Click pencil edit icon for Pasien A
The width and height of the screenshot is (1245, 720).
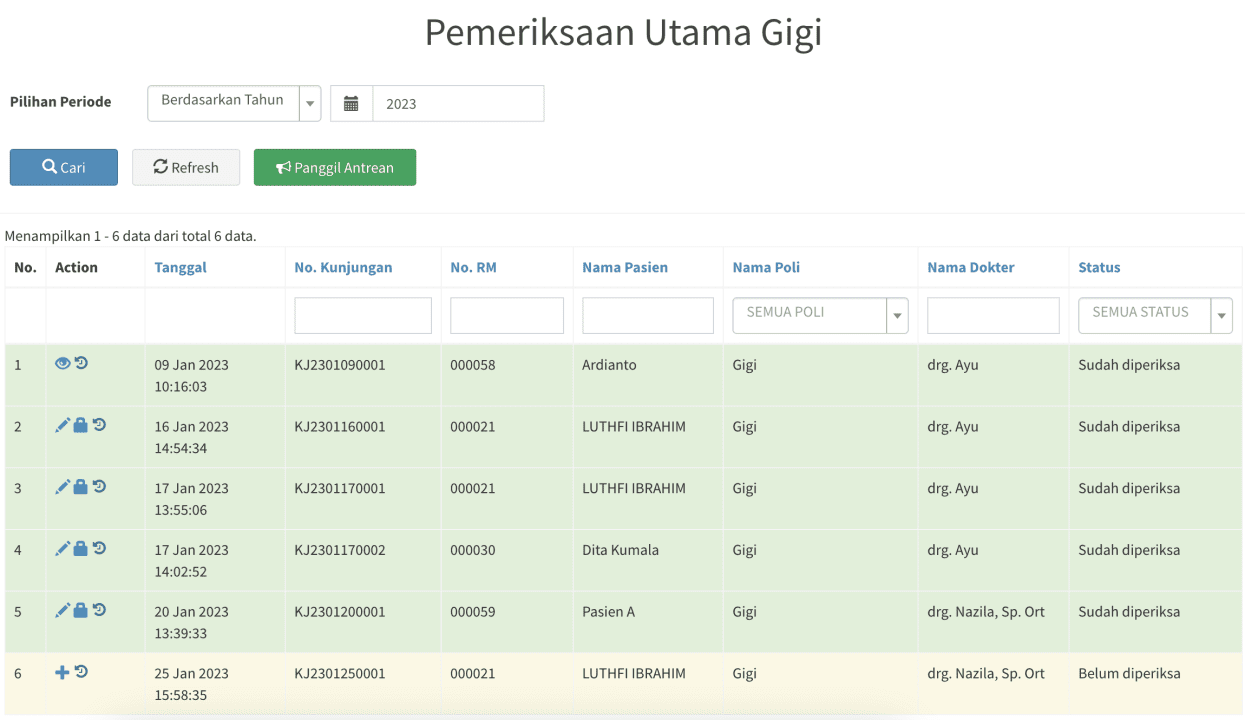pos(62,610)
